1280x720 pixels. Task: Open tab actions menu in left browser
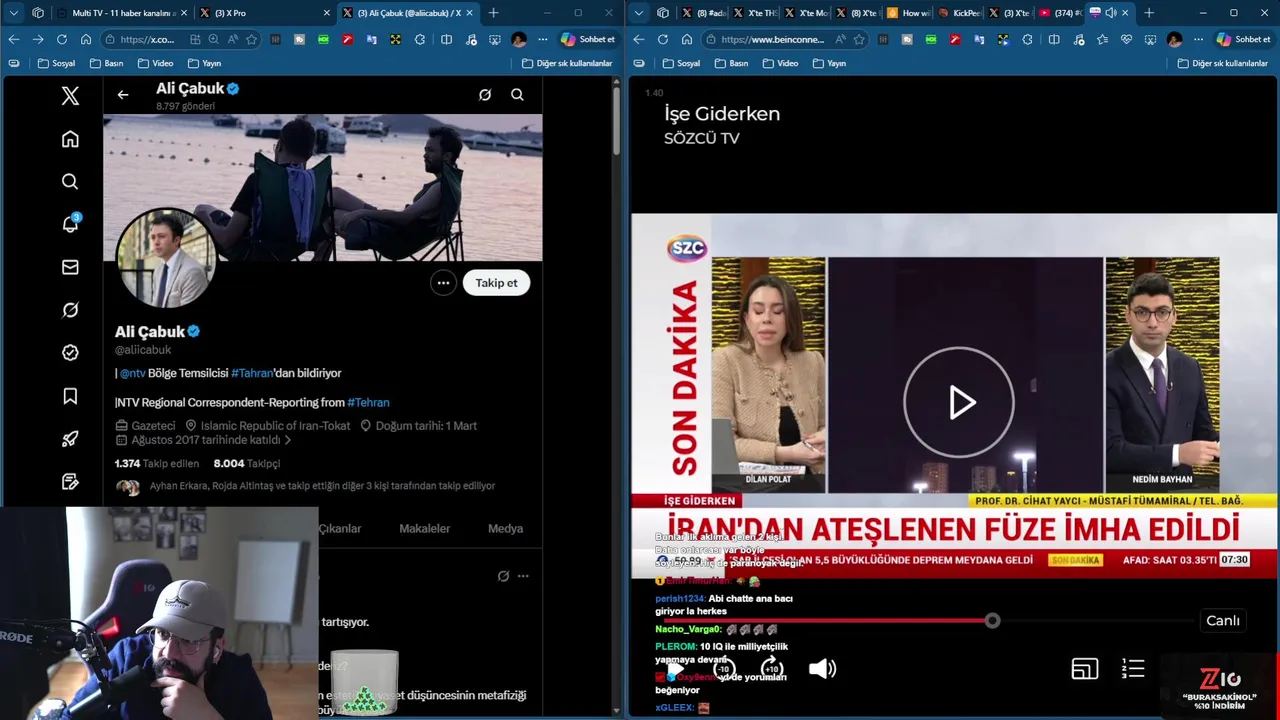pyautogui.click(x=13, y=13)
